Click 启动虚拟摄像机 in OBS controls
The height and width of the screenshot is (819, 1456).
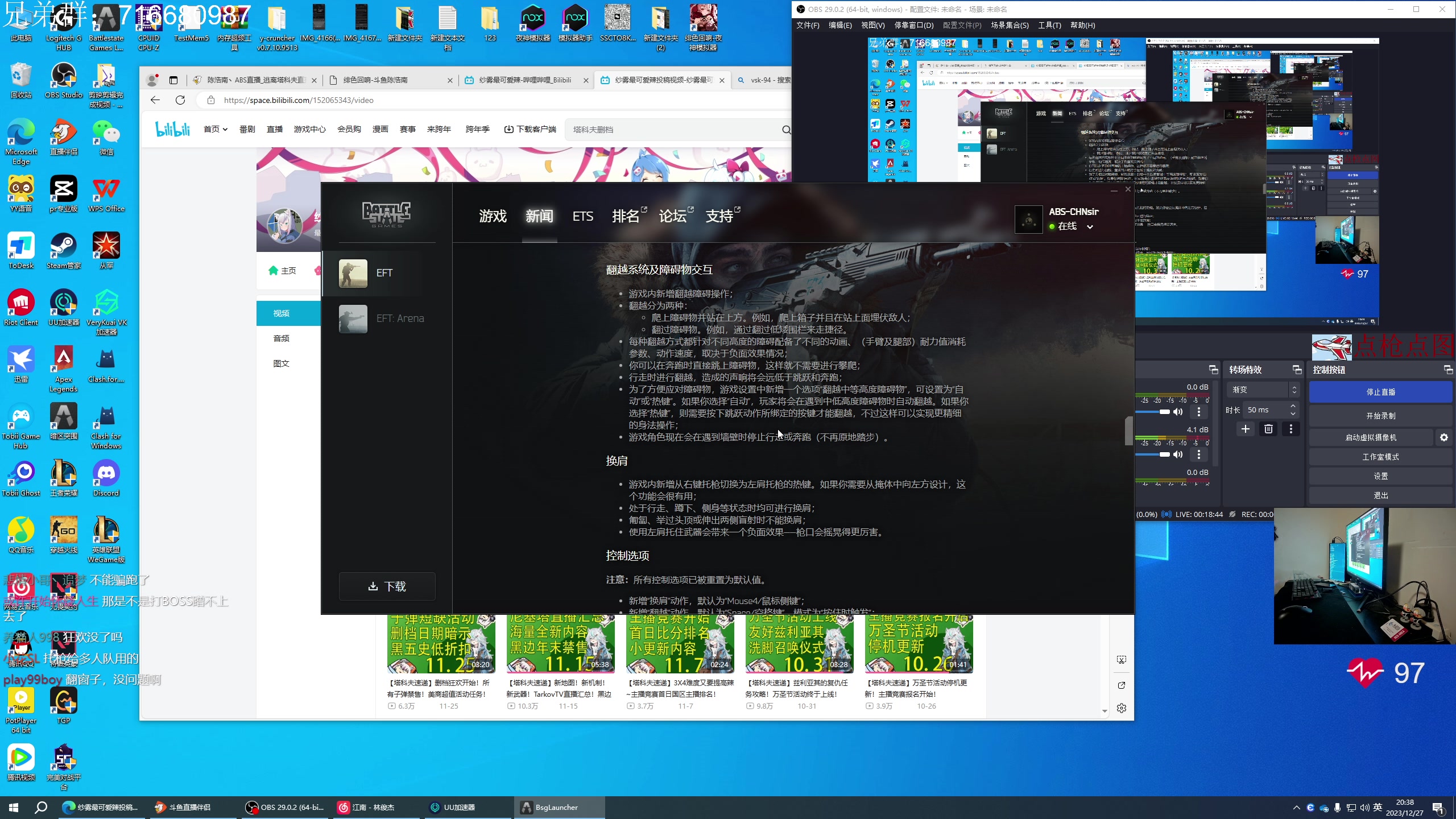pos(1371,437)
